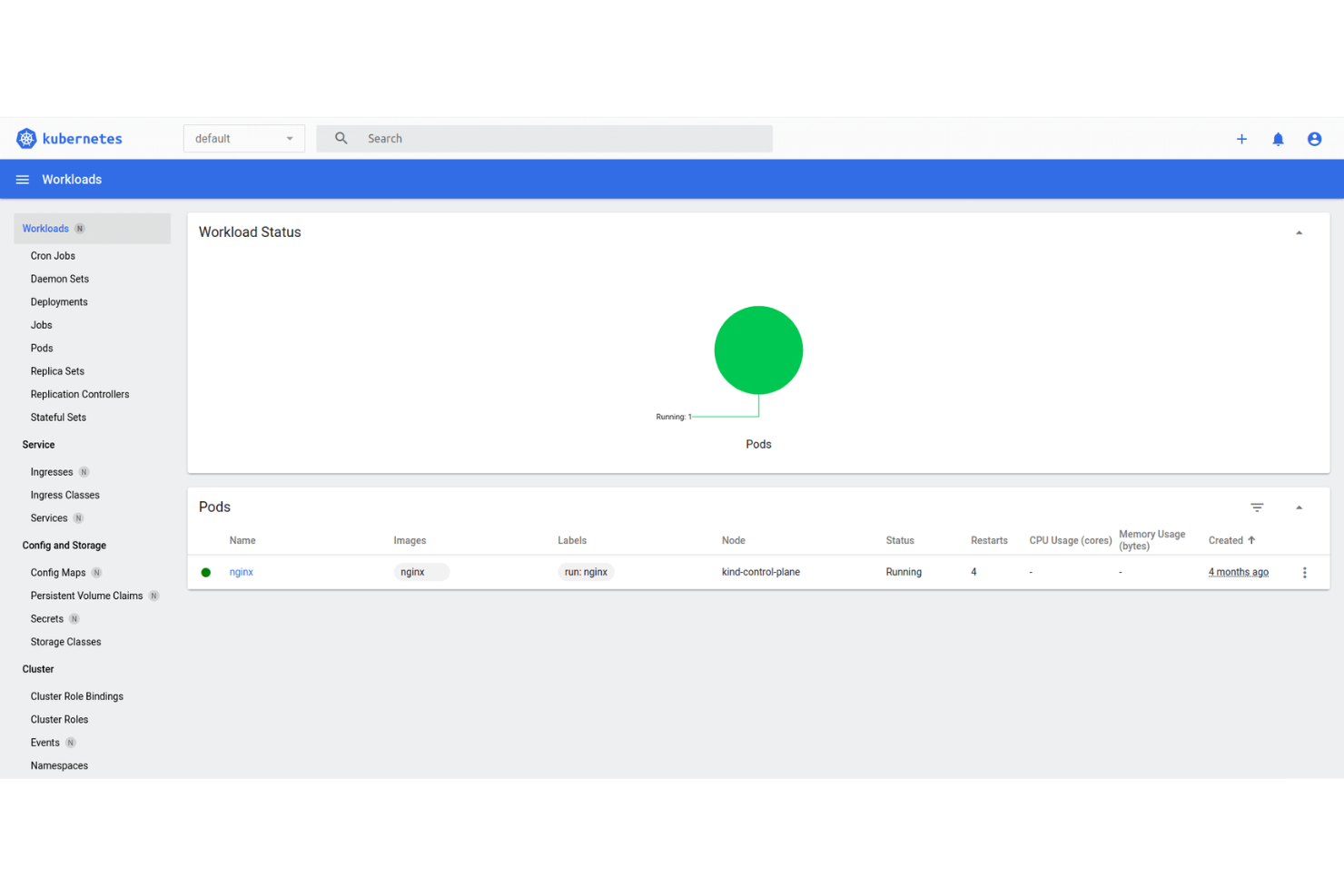The image size is (1344, 896).
Task: Collapse the Pods panel
Action: coord(1299,507)
